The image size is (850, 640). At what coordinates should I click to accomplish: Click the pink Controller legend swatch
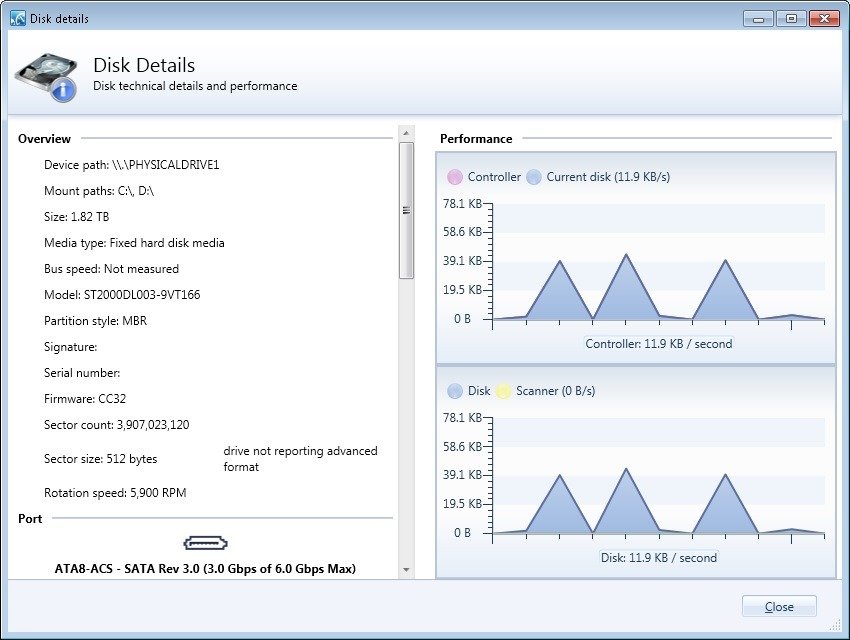coord(454,177)
